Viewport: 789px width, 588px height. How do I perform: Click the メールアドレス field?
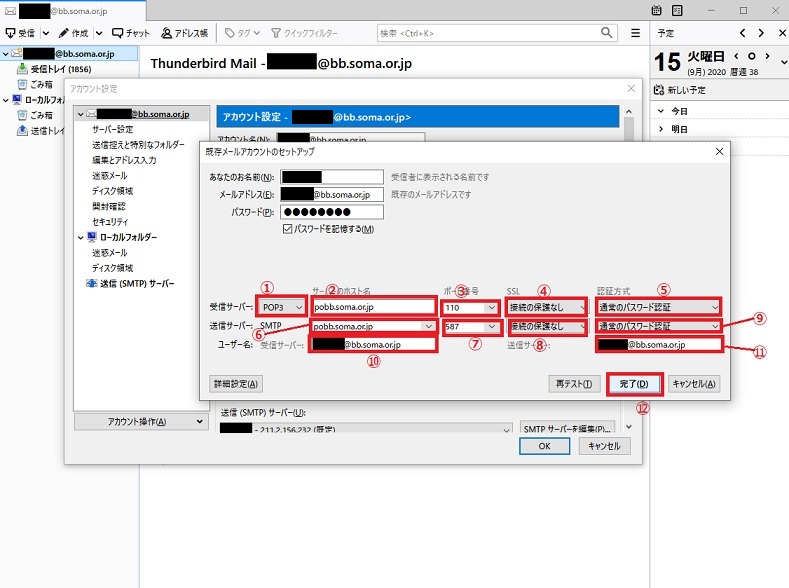pos(332,194)
